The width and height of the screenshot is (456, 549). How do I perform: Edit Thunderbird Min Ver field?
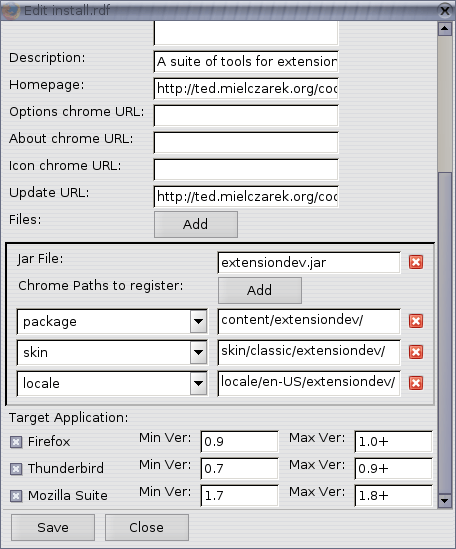pyautogui.click(x=240, y=468)
